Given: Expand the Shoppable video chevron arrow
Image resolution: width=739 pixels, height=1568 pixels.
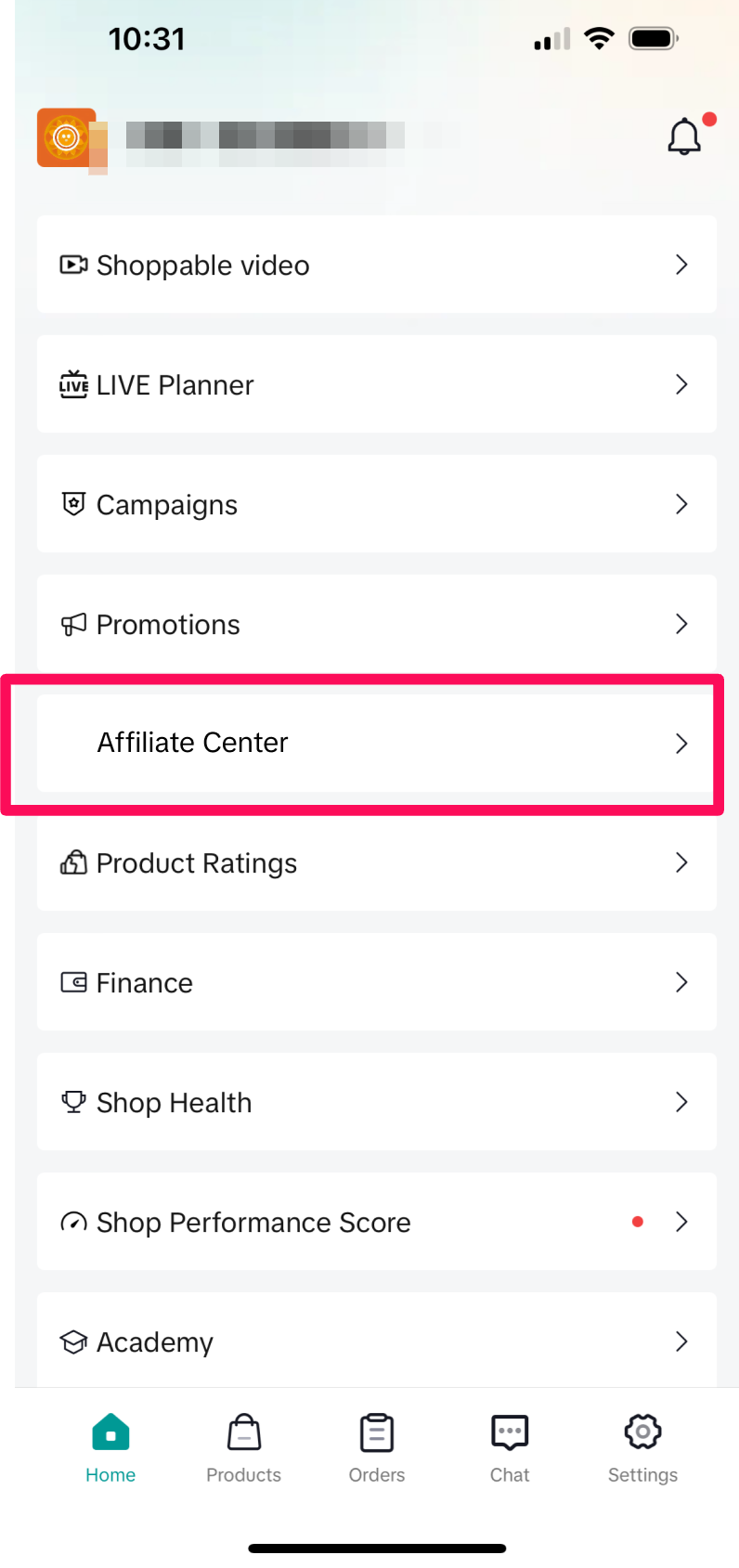Looking at the screenshot, I should 681,266.
